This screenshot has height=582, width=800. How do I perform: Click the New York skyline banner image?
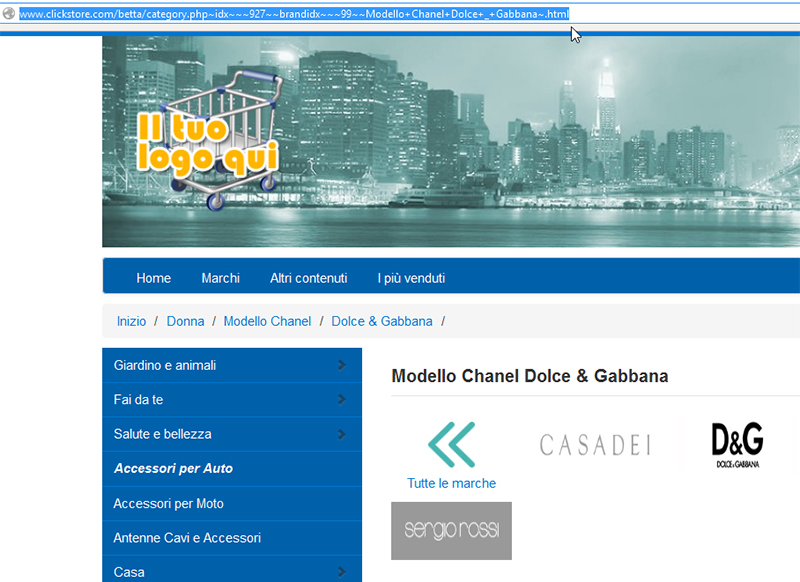click(x=451, y=141)
